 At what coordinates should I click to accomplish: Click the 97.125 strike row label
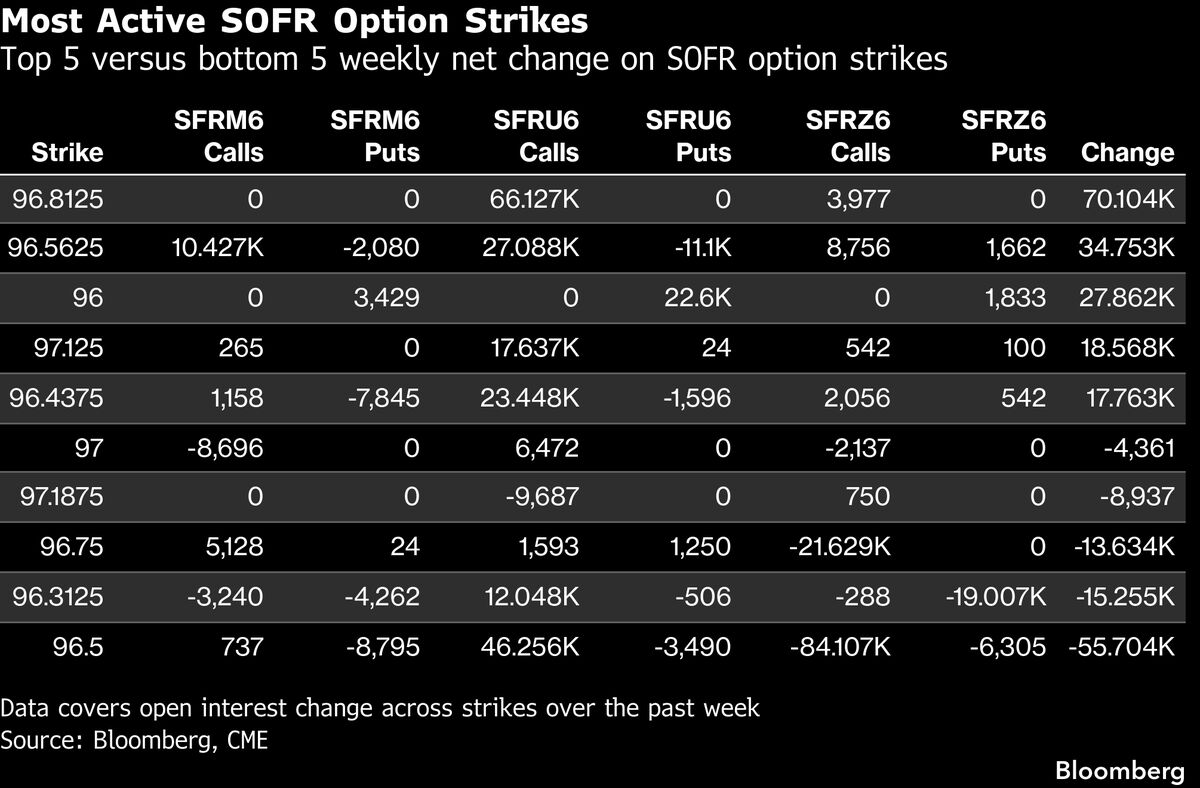[66, 346]
